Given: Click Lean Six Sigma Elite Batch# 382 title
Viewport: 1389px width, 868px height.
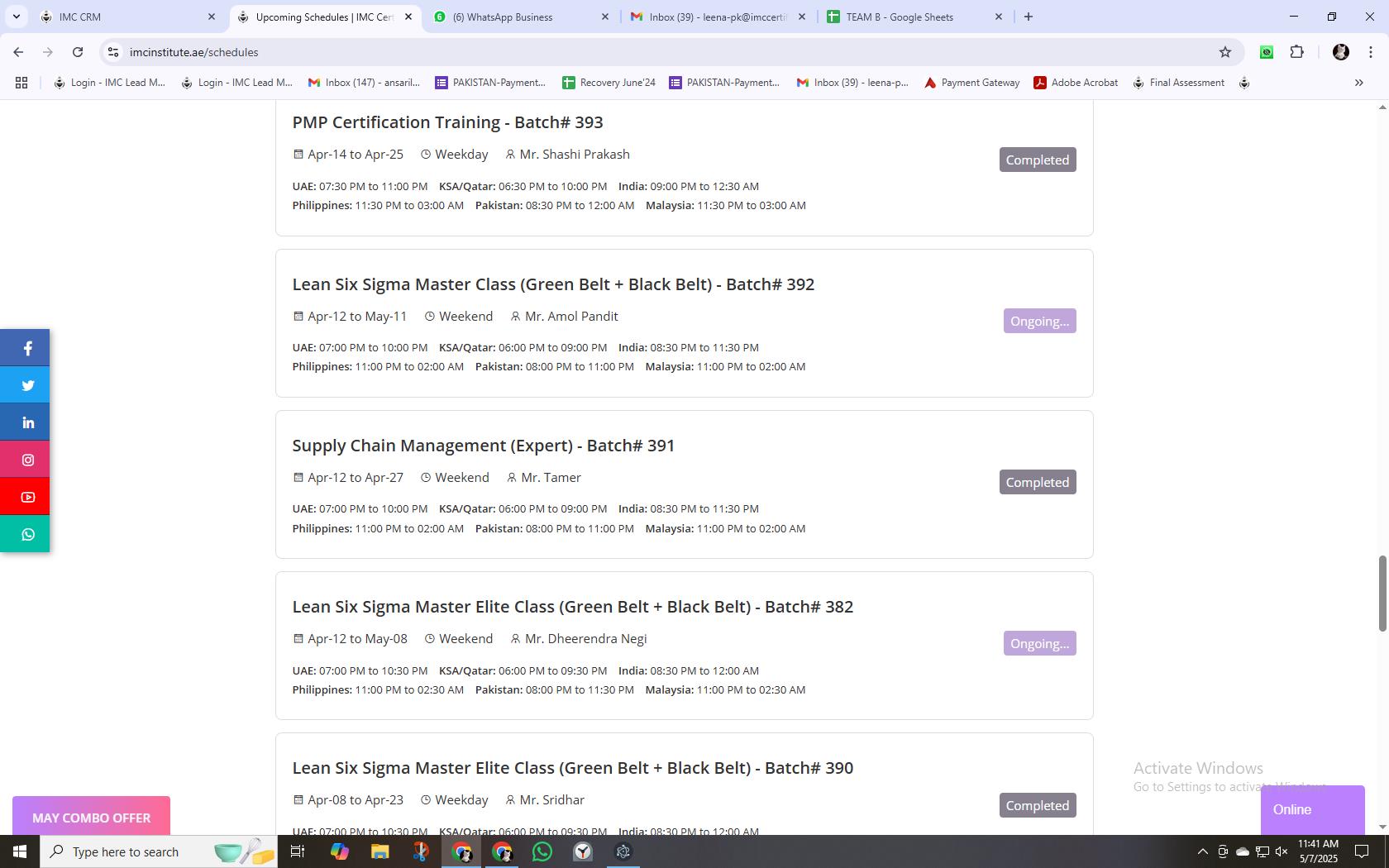Looking at the screenshot, I should [572, 607].
